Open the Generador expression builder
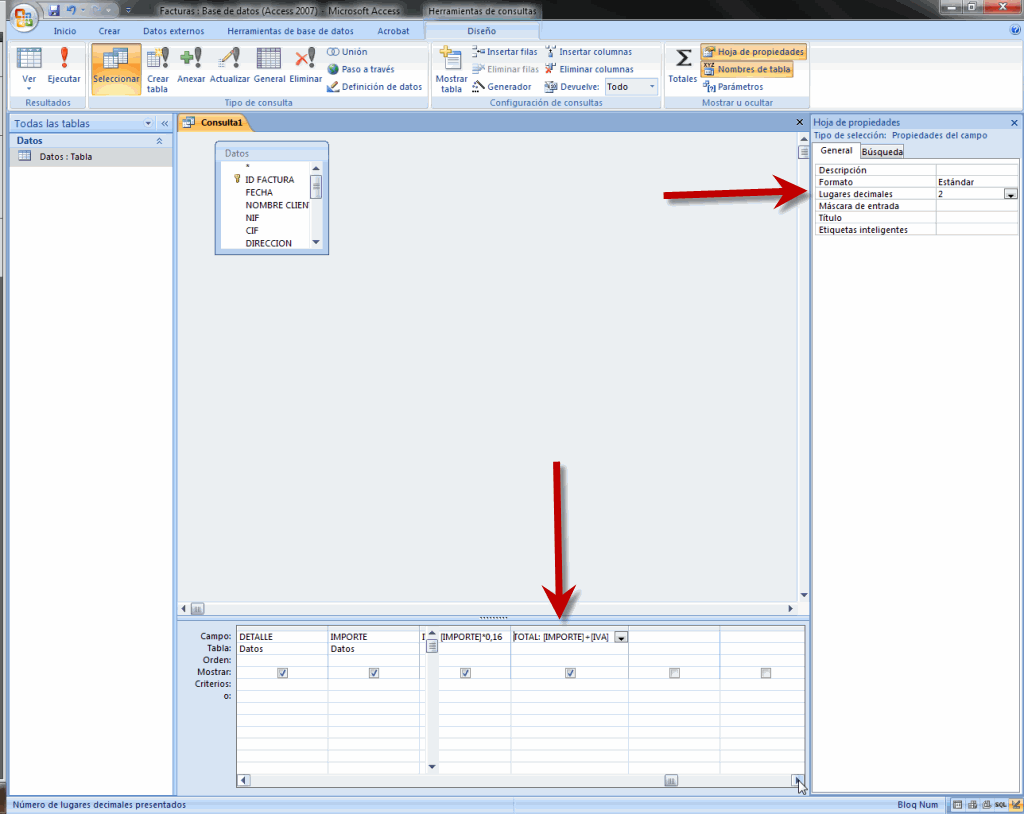This screenshot has height=814, width=1024. pos(502,87)
